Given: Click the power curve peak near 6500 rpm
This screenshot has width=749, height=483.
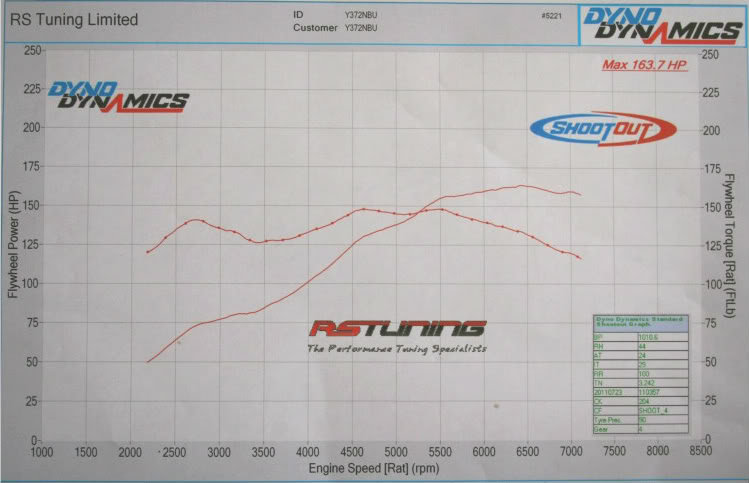Looking at the screenshot, I should point(520,186).
